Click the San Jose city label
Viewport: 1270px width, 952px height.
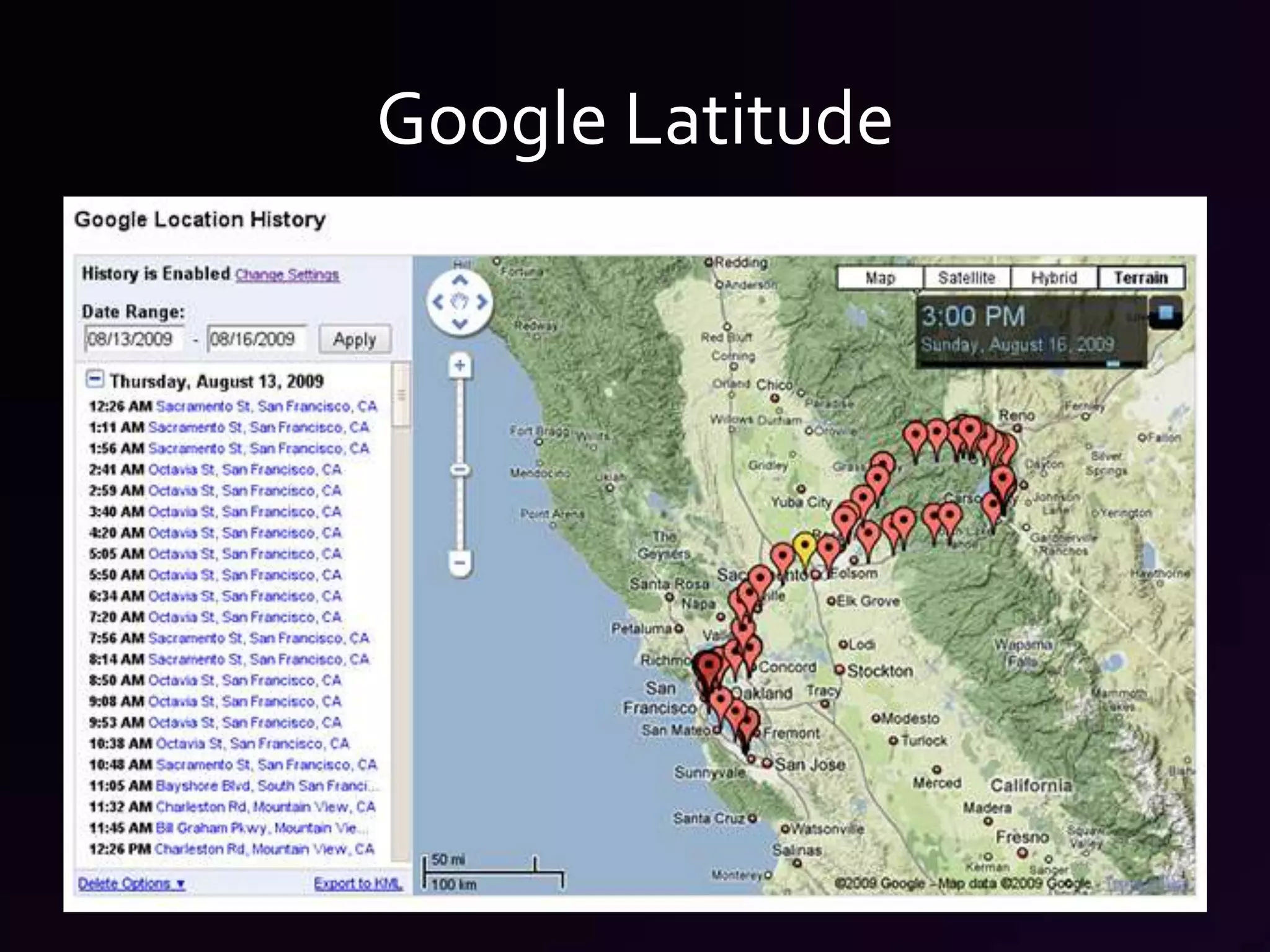pyautogui.click(x=810, y=765)
